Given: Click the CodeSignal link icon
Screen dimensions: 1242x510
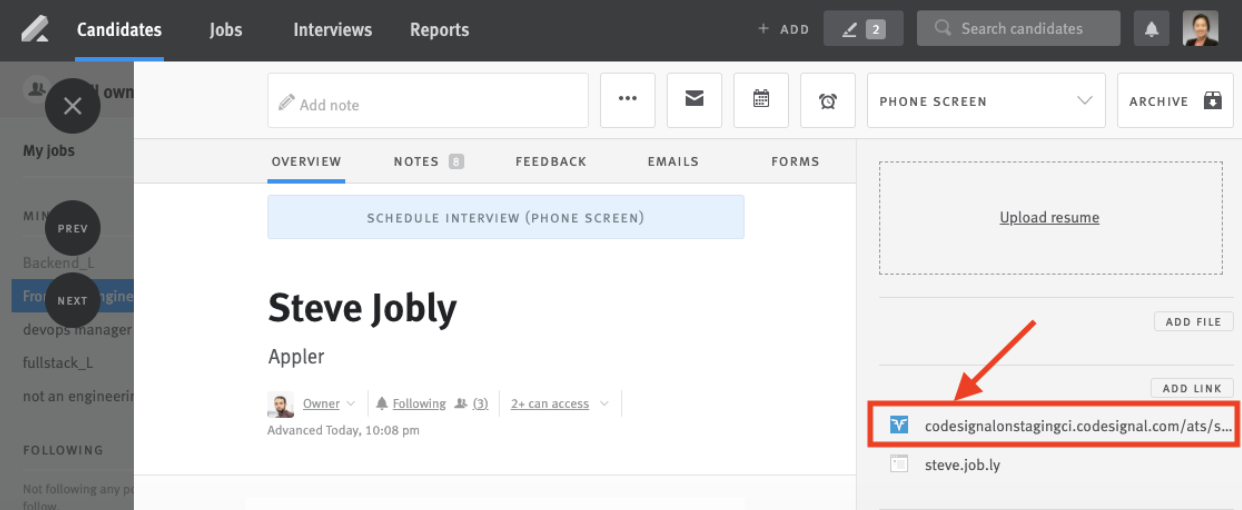Looking at the screenshot, I should [x=899, y=425].
